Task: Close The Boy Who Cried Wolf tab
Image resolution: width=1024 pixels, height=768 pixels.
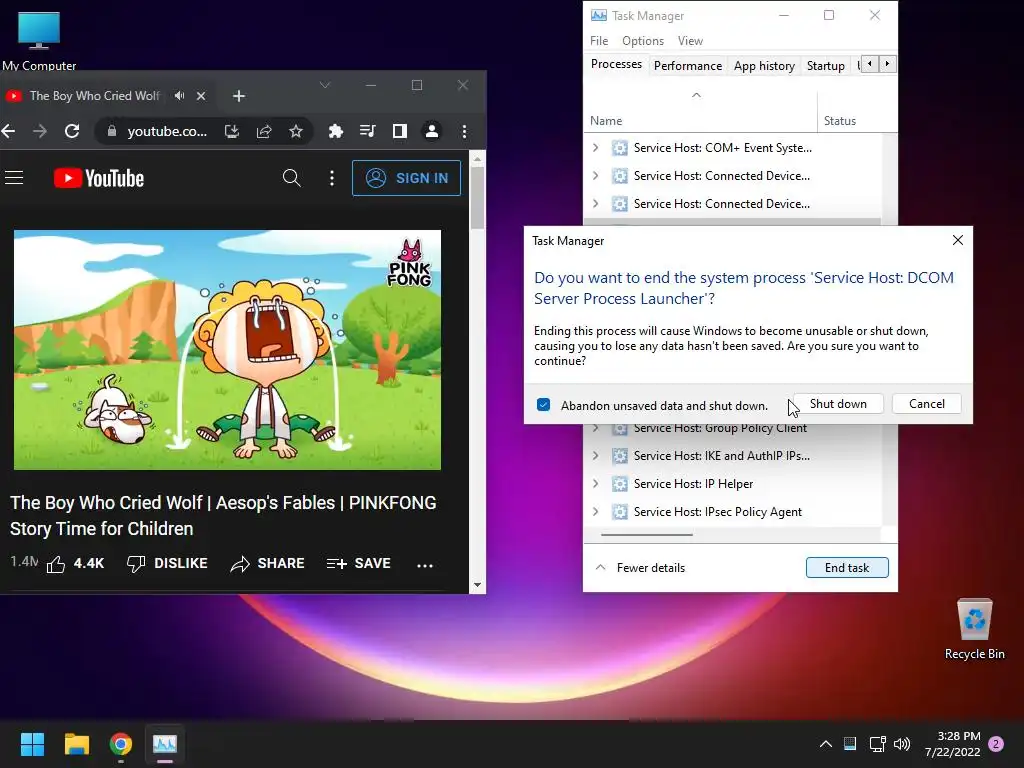Action: (201, 96)
